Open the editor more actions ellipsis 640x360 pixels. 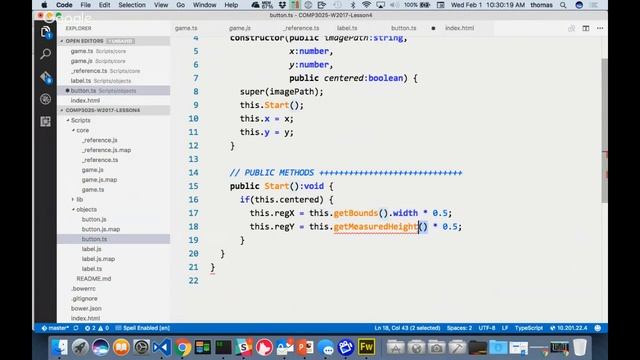click(x=600, y=28)
